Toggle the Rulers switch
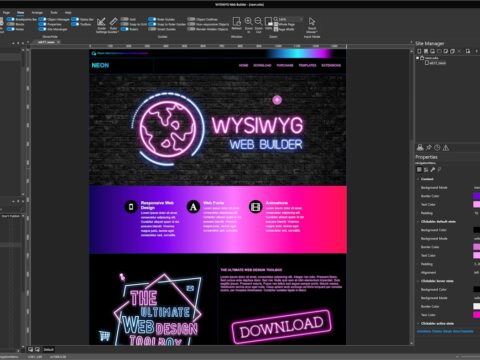 (125, 29)
